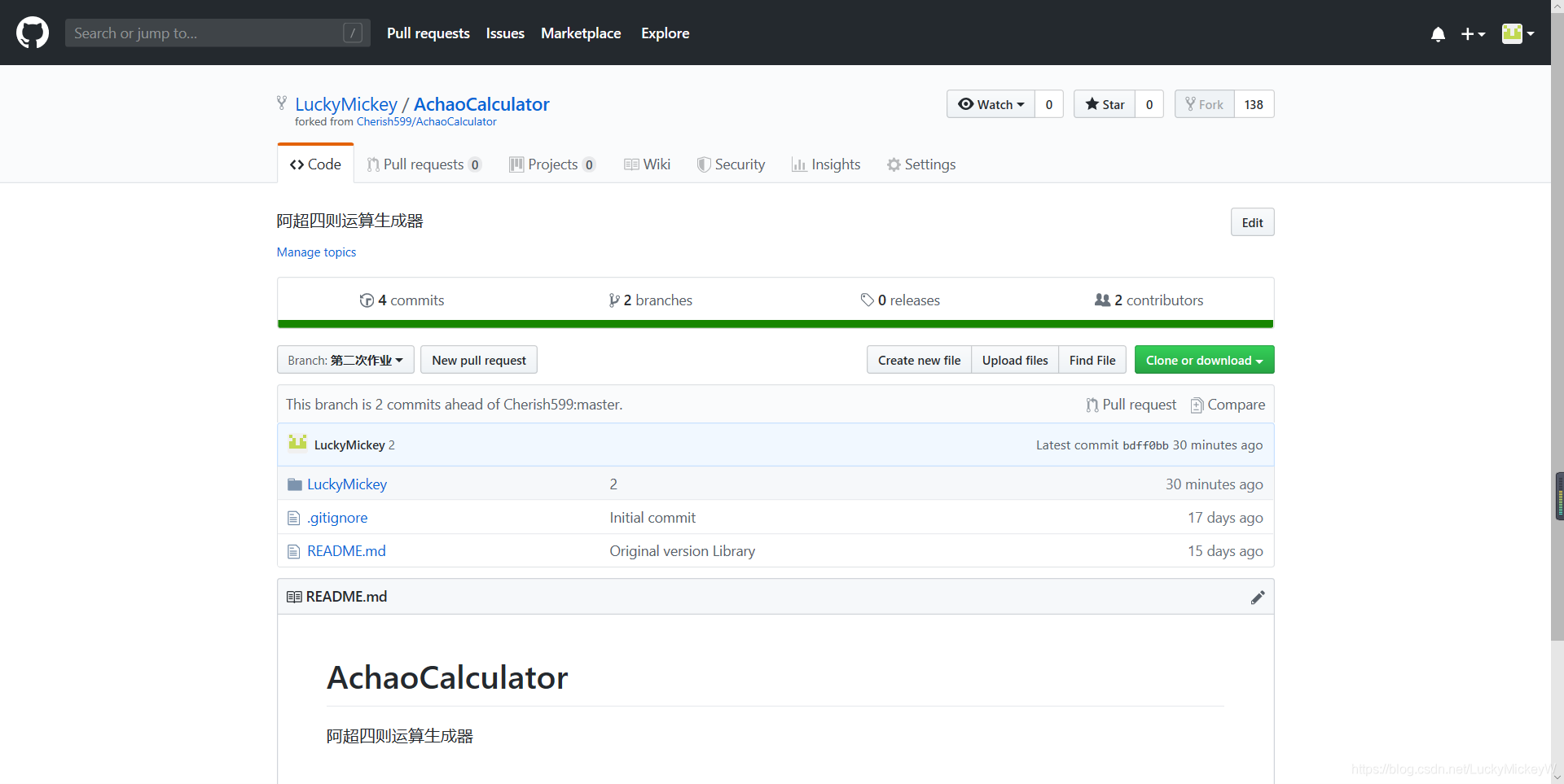Click the slash shortcut icon in search

tap(353, 33)
